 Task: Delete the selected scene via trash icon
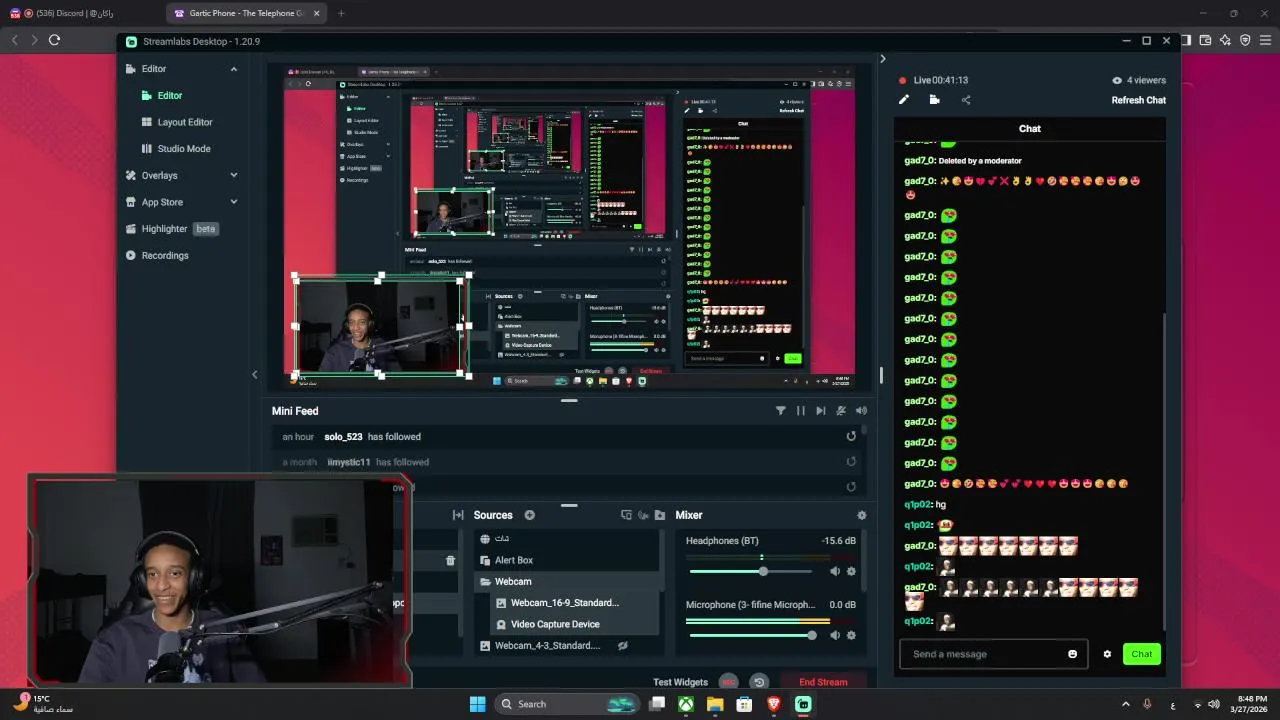point(450,561)
